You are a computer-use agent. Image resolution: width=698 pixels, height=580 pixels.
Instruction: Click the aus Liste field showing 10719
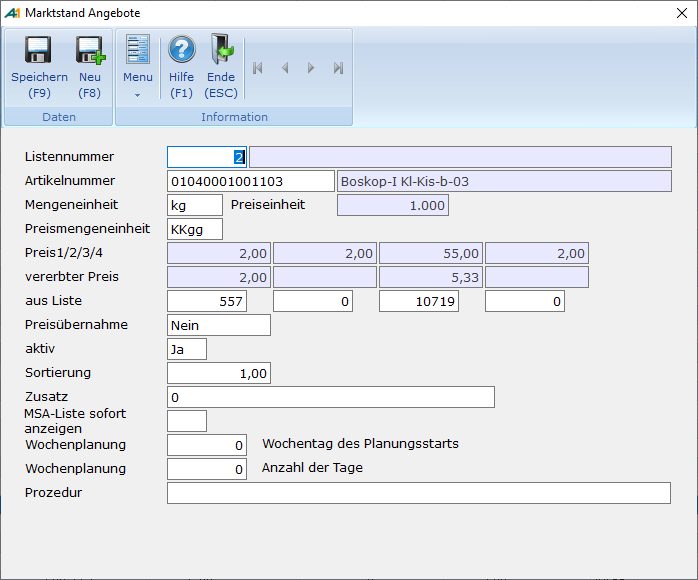point(419,301)
